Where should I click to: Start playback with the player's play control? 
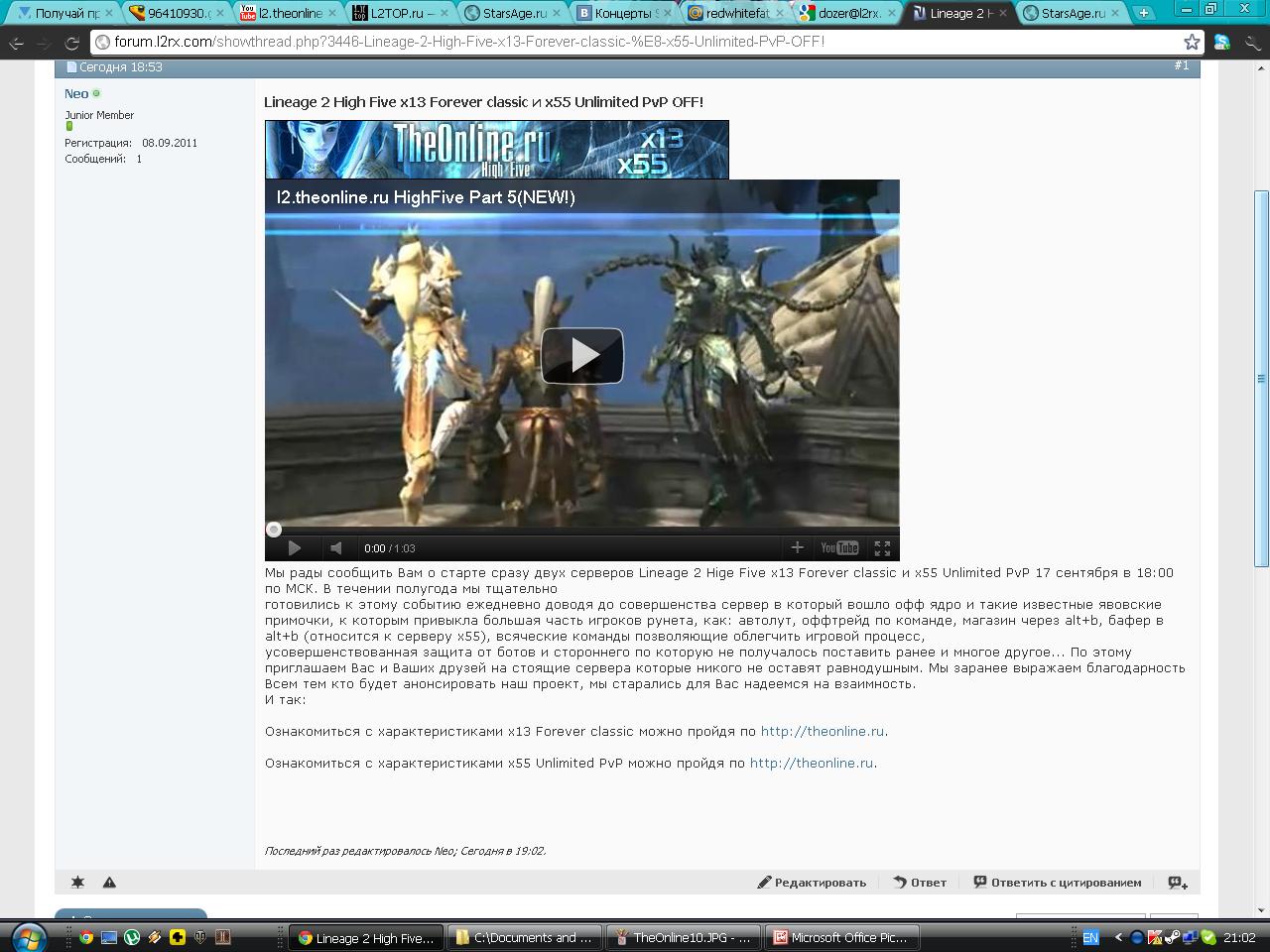[x=295, y=547]
